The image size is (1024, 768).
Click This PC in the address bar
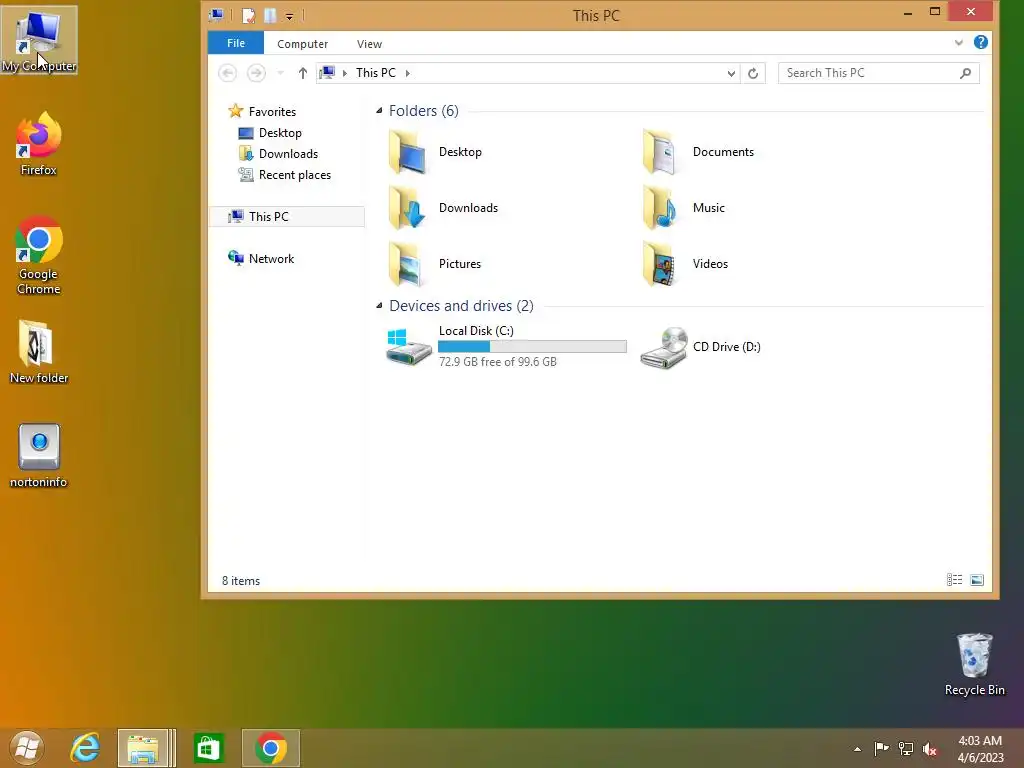point(376,72)
